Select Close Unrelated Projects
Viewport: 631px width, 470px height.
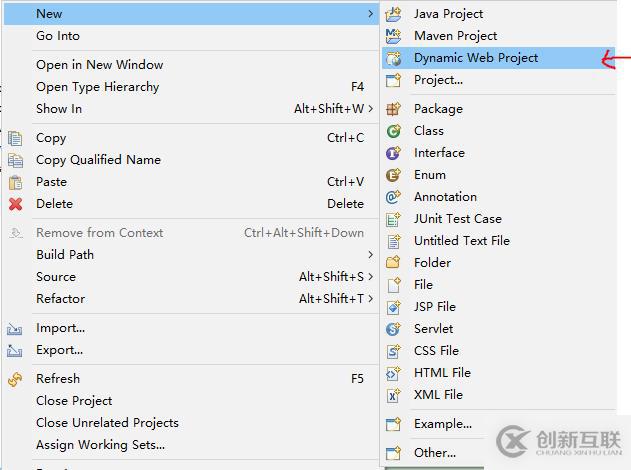click(107, 423)
